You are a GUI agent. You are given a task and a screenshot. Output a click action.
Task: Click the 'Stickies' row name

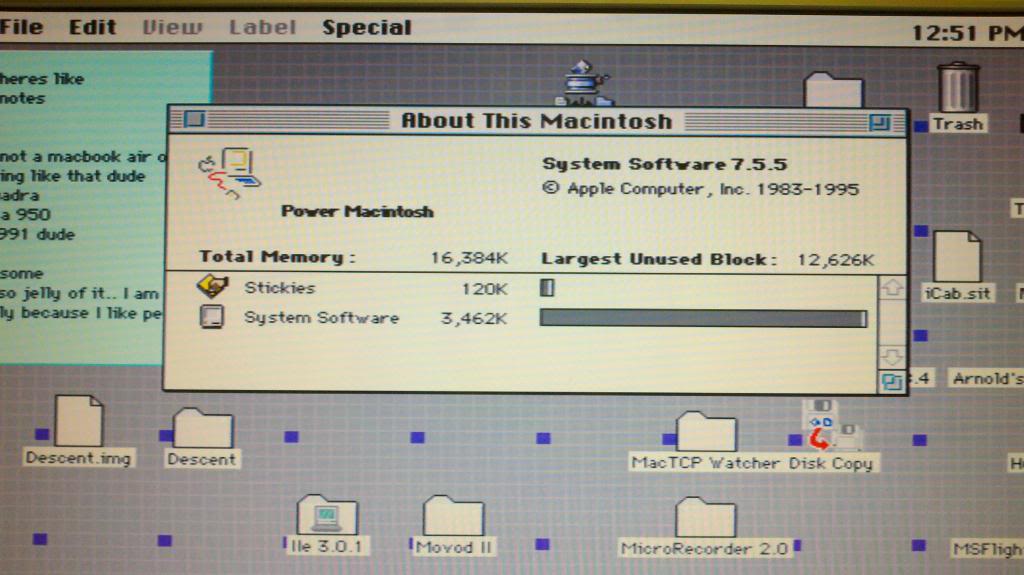tap(280, 288)
